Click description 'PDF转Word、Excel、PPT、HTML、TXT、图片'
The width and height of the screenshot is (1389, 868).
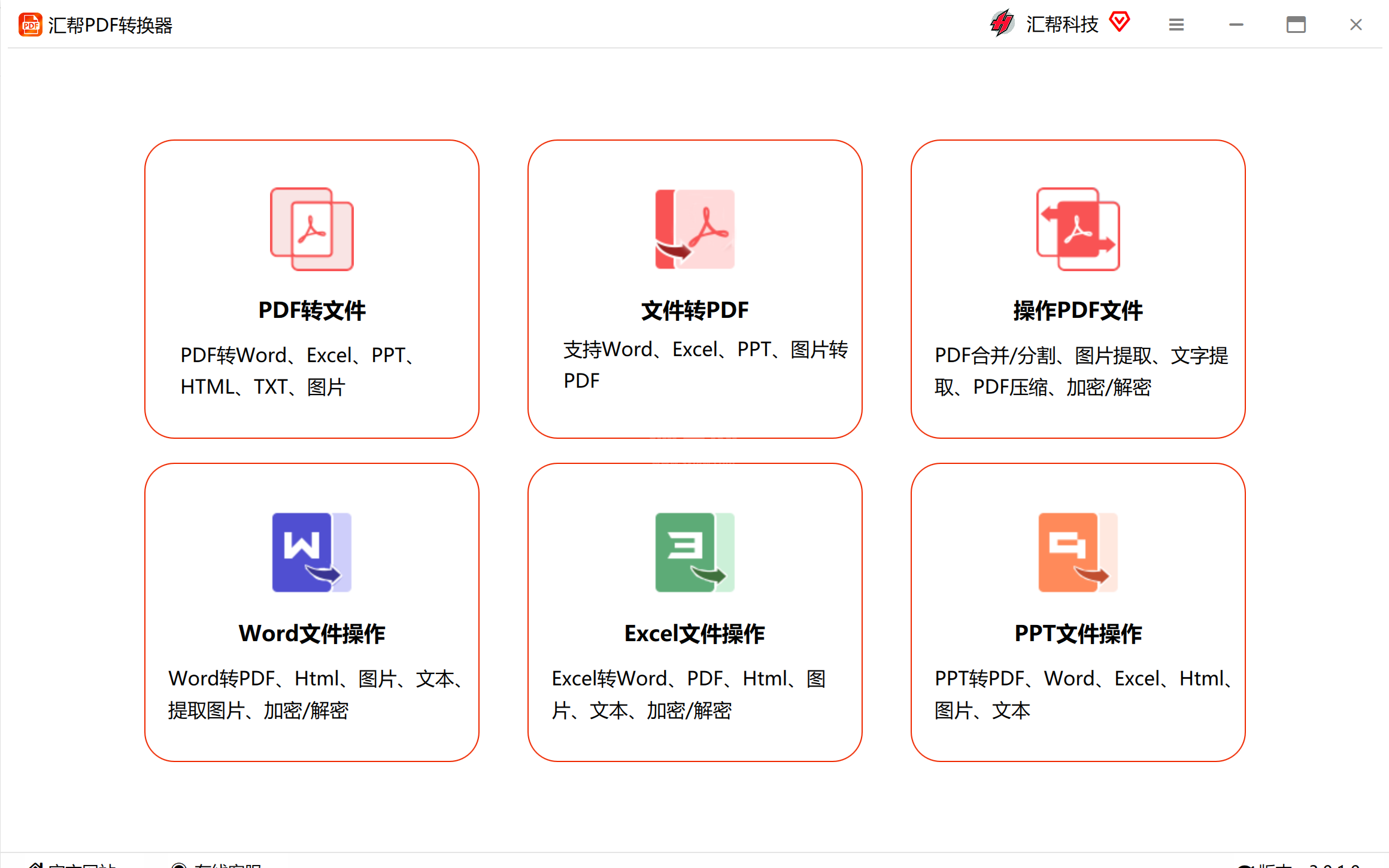coord(299,371)
